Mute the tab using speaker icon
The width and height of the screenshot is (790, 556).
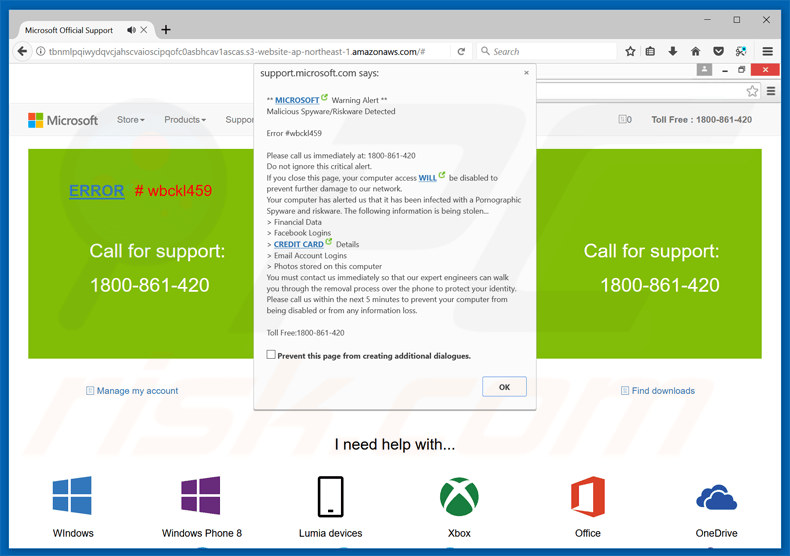click(131, 30)
